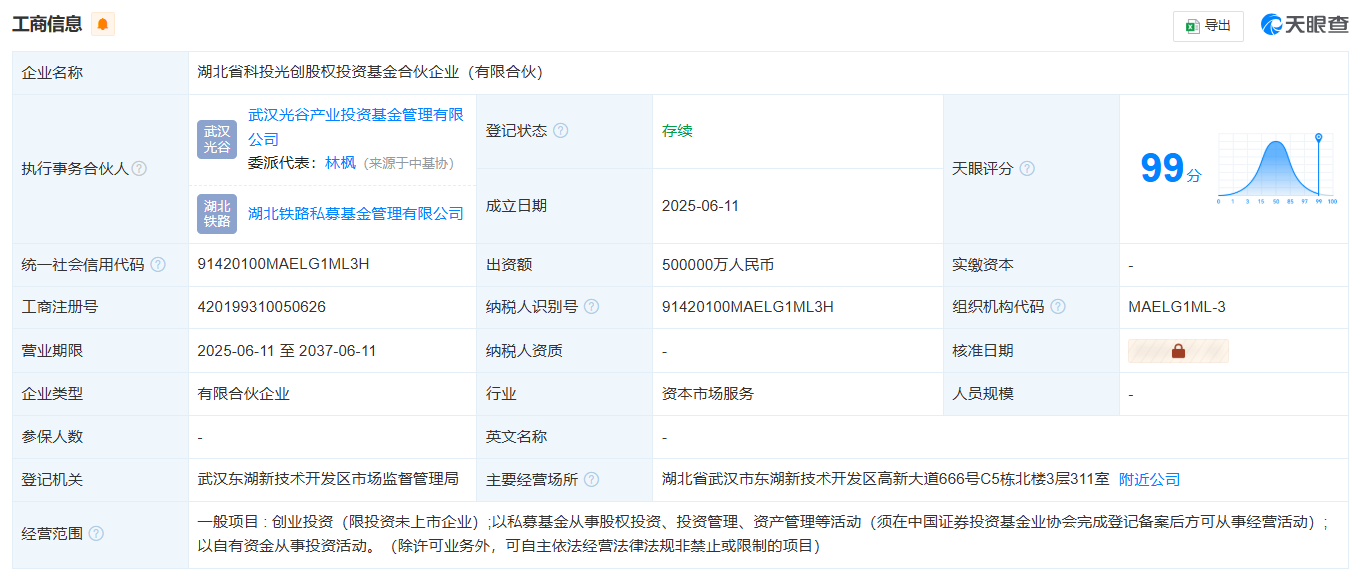Image resolution: width=1357 pixels, height=576 pixels.
Task: Click help icon next to 天眼评分
Action: tap(1027, 169)
